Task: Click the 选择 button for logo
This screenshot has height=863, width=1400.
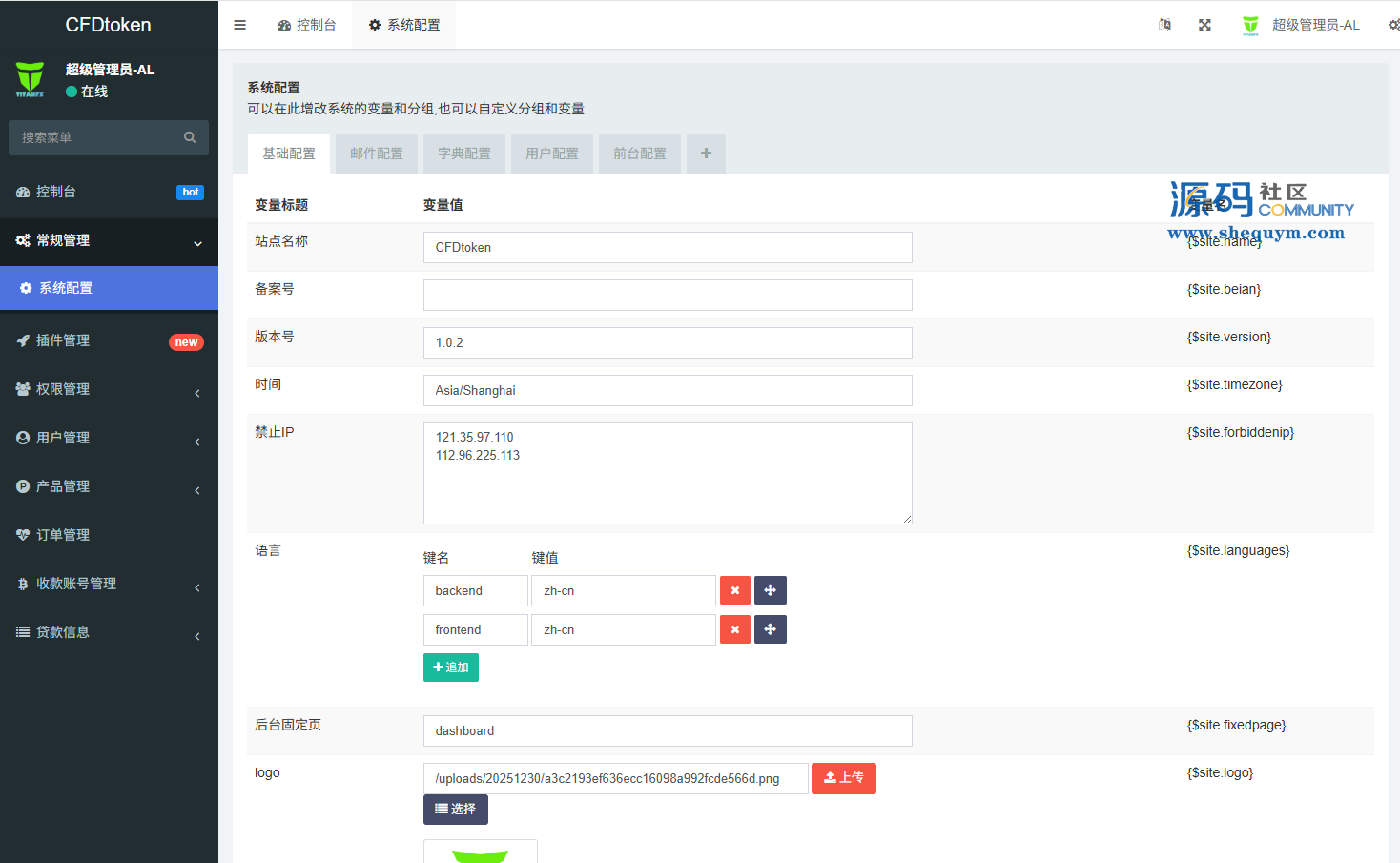Action: tap(455, 810)
